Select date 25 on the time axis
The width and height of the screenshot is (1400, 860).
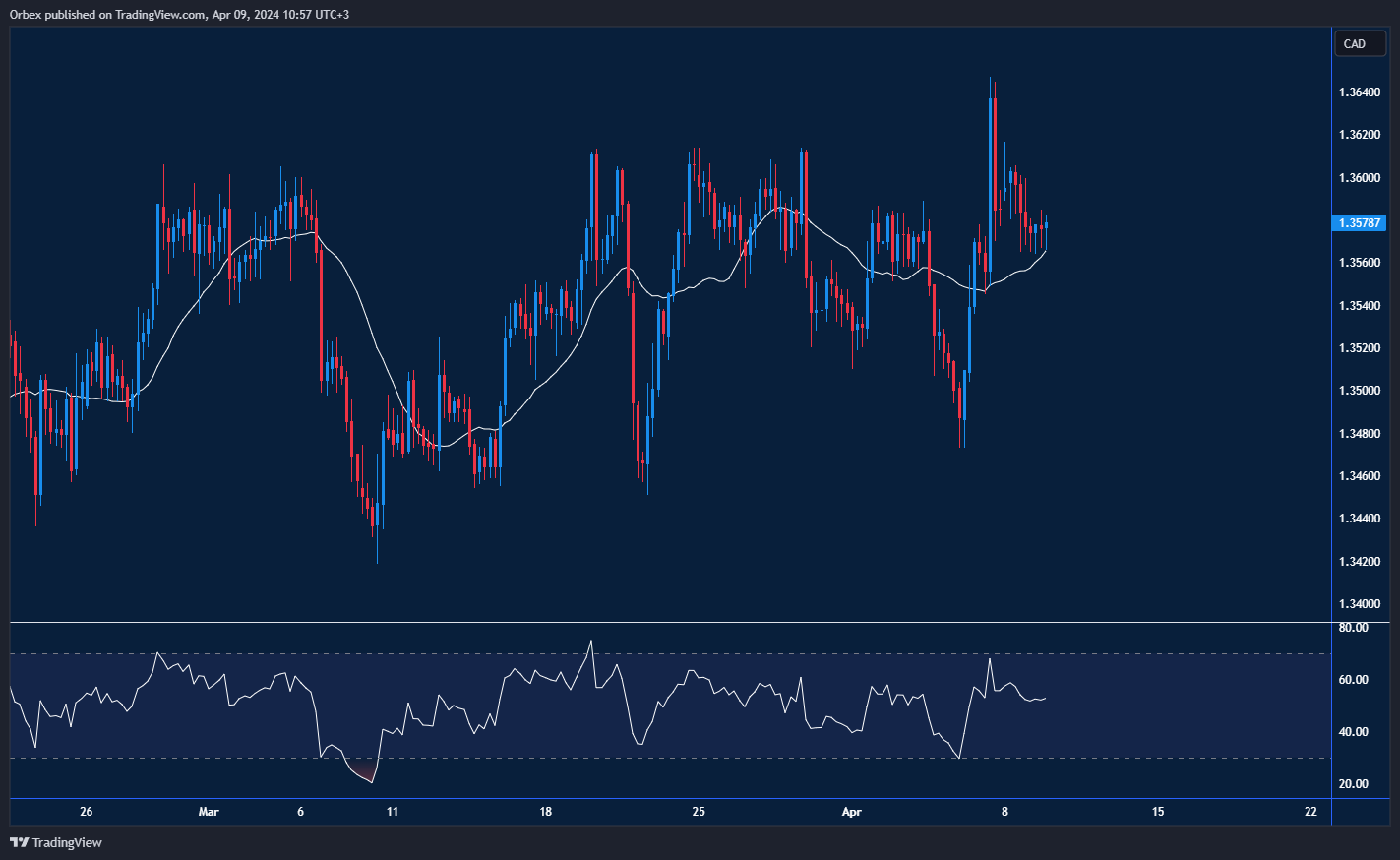point(699,812)
